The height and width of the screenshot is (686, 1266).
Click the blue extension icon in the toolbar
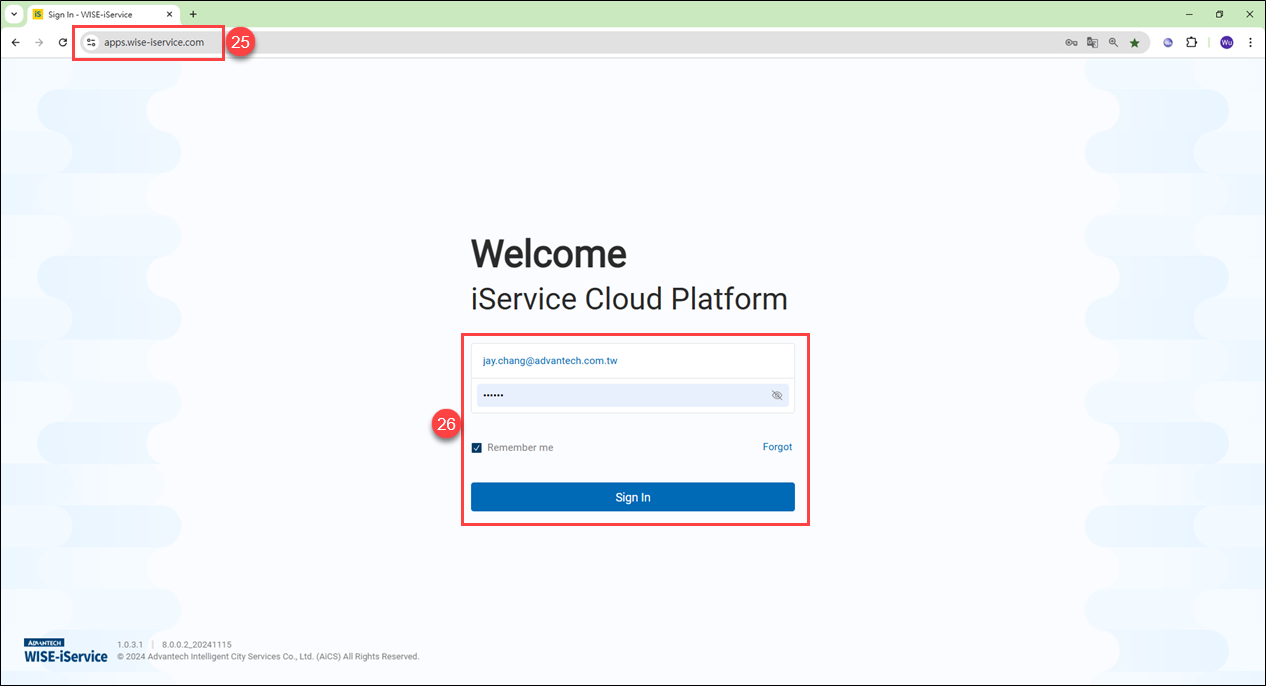(x=1167, y=42)
